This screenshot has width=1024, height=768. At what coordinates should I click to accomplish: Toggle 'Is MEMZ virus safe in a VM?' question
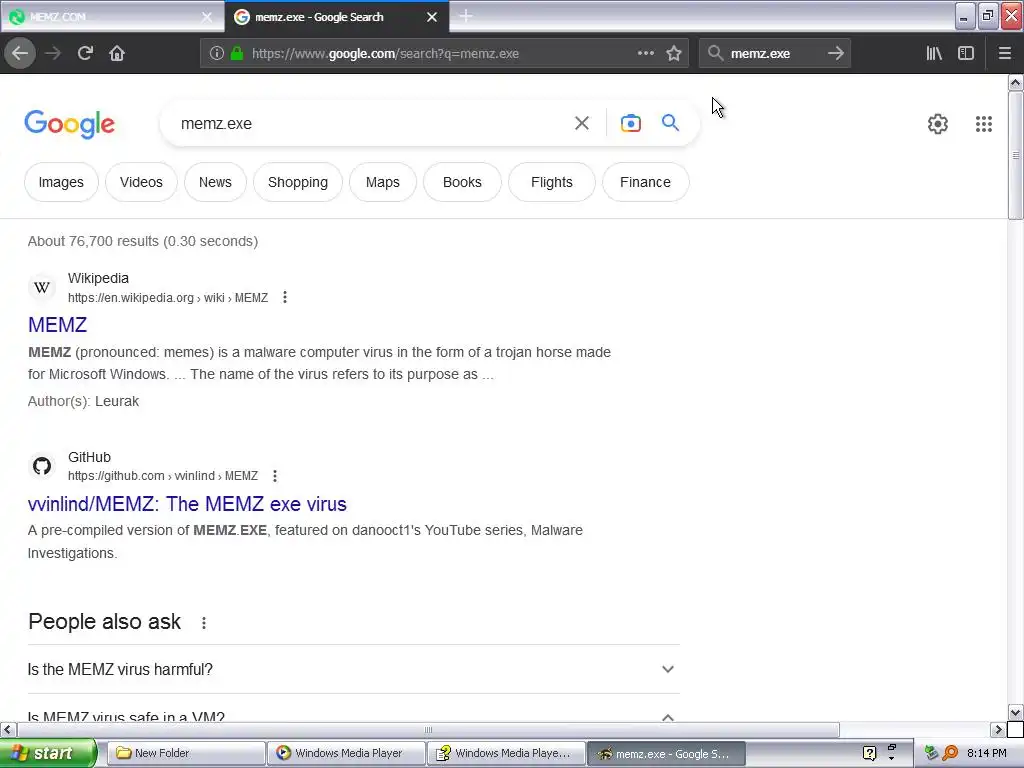(353, 711)
